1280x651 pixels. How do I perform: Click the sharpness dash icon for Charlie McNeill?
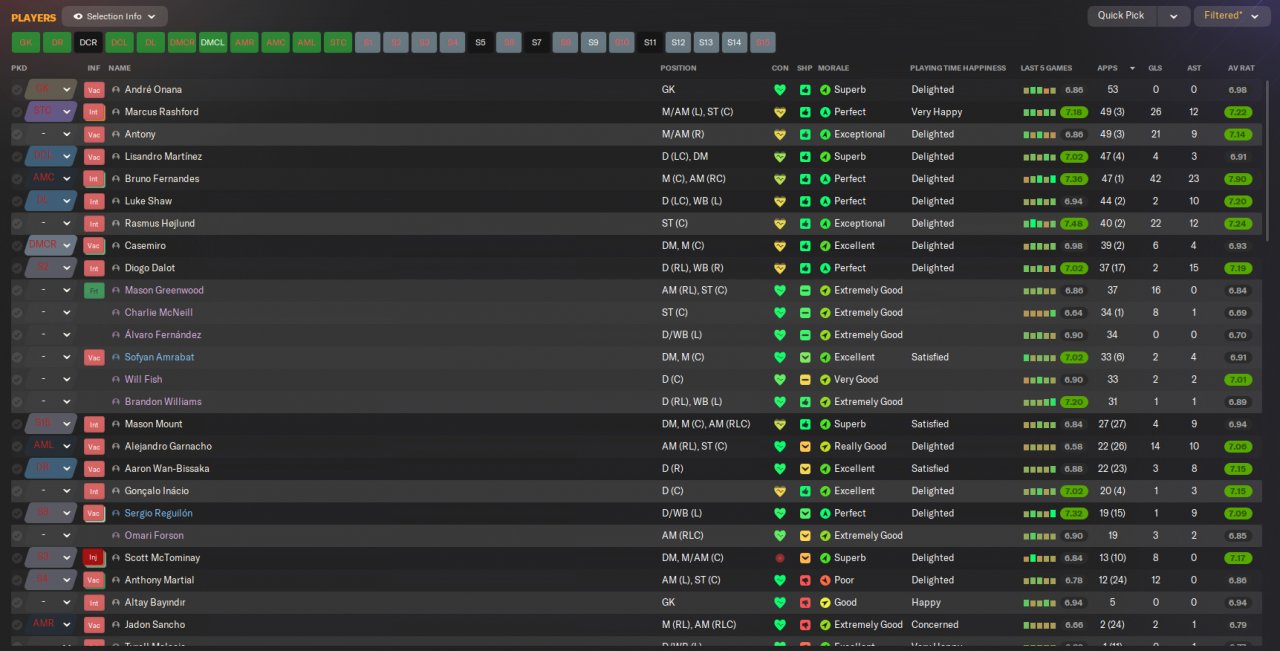pyautogui.click(x=805, y=313)
